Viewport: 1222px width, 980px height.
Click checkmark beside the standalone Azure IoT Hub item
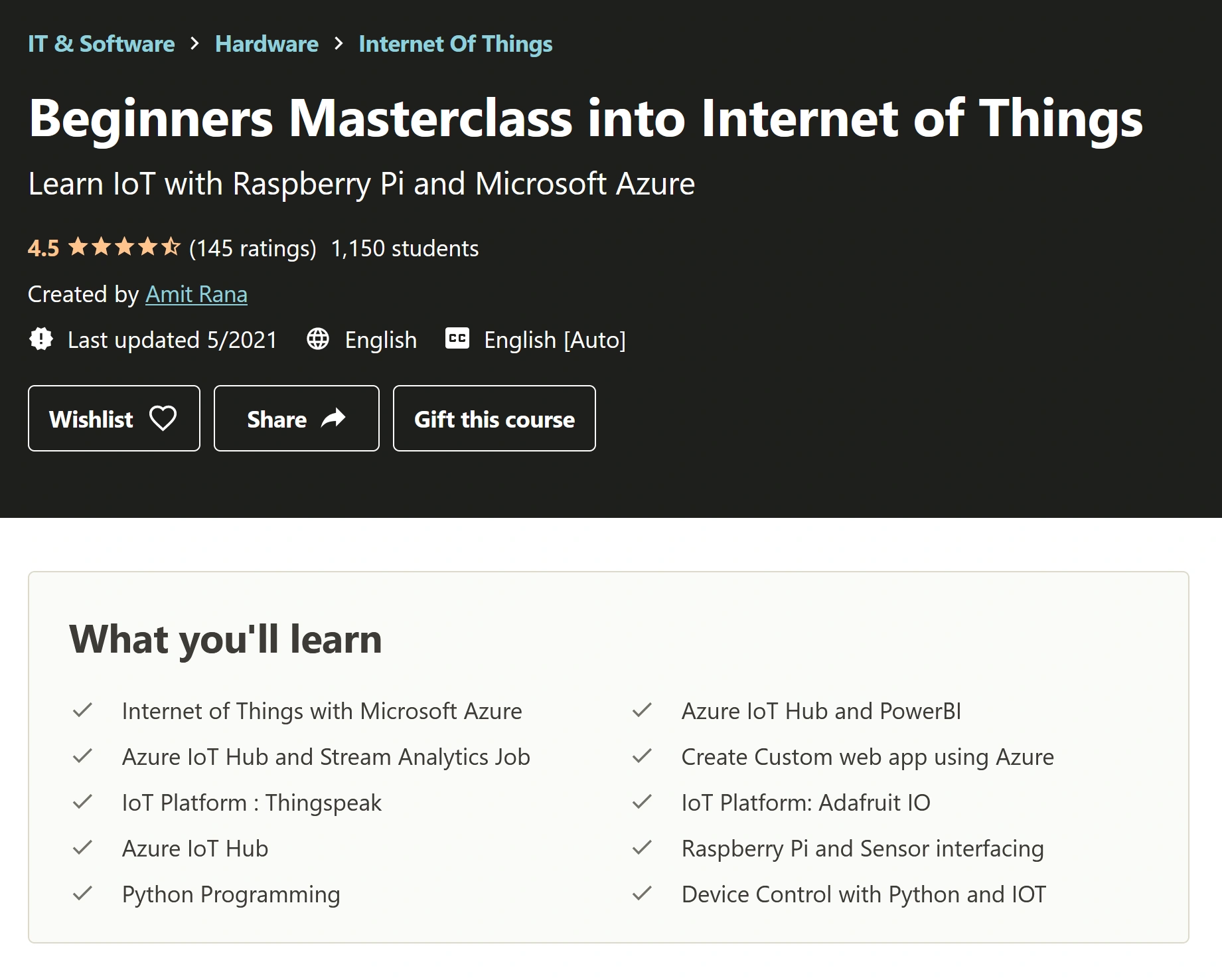(82, 848)
